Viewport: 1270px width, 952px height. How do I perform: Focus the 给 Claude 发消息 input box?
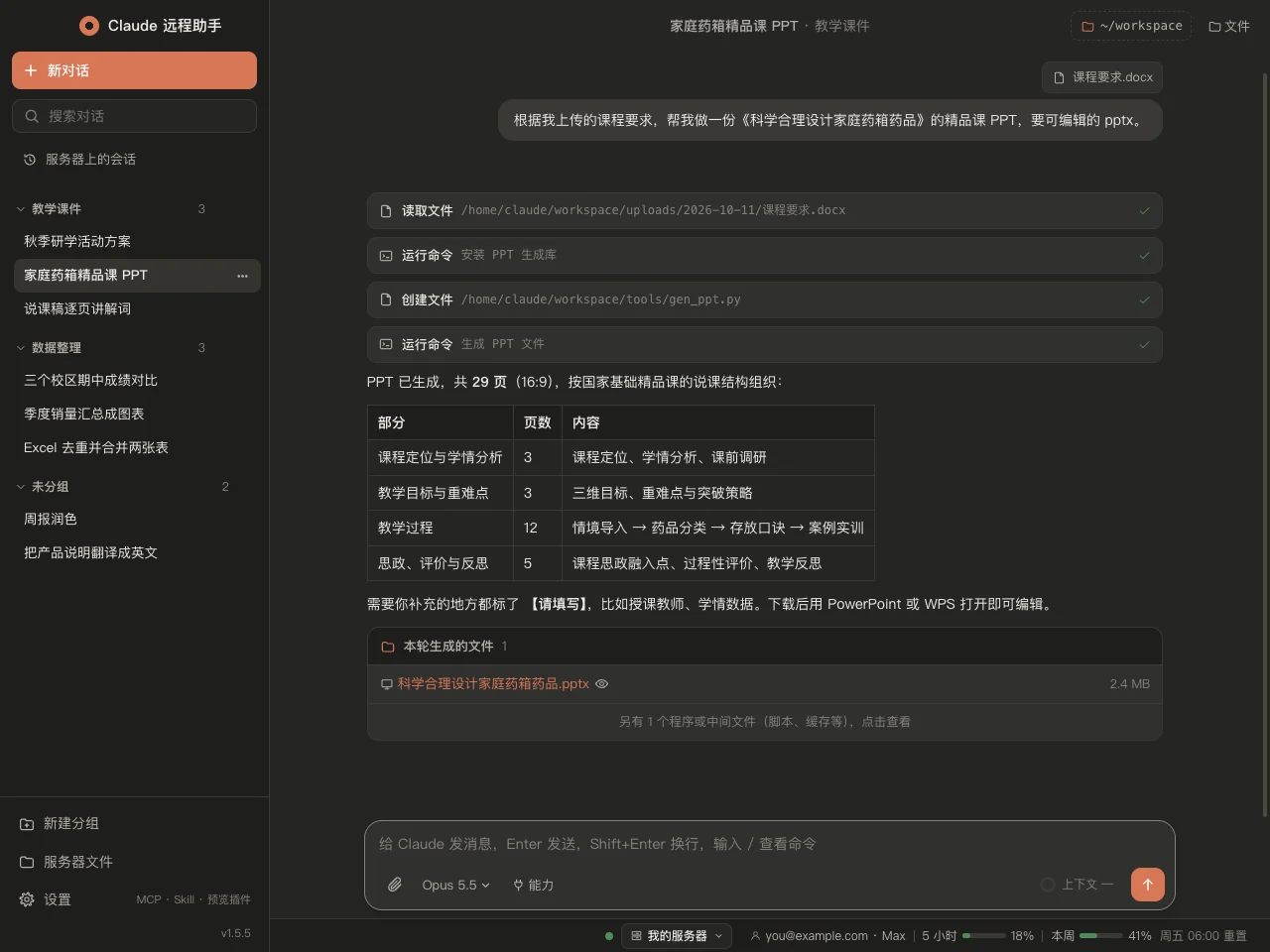pos(769,844)
